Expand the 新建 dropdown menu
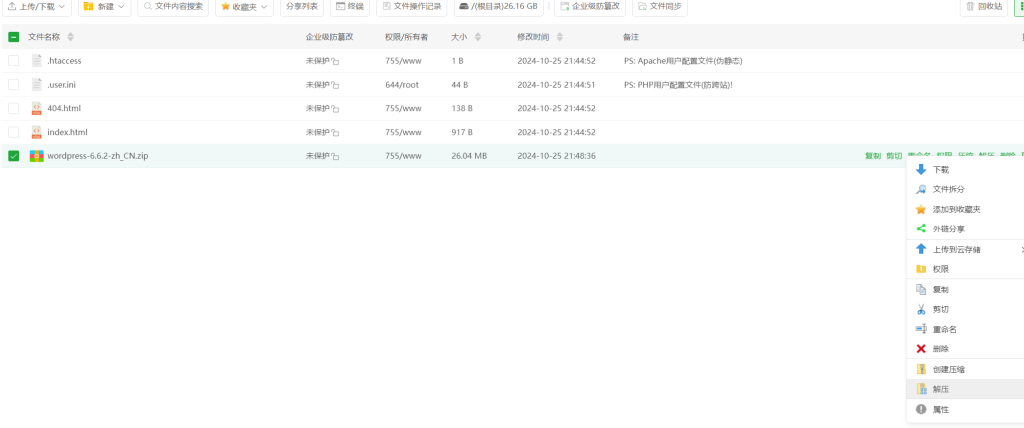Image resolution: width=1024 pixels, height=428 pixels. (x=104, y=7)
